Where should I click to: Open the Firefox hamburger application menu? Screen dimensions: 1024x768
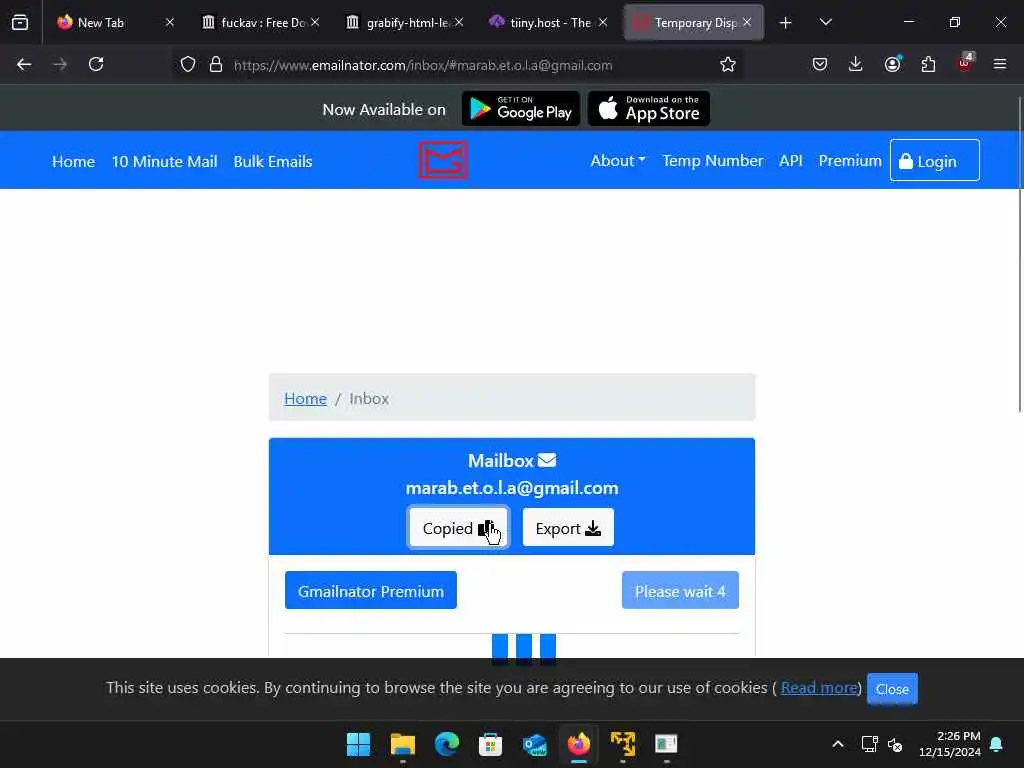[999, 64]
